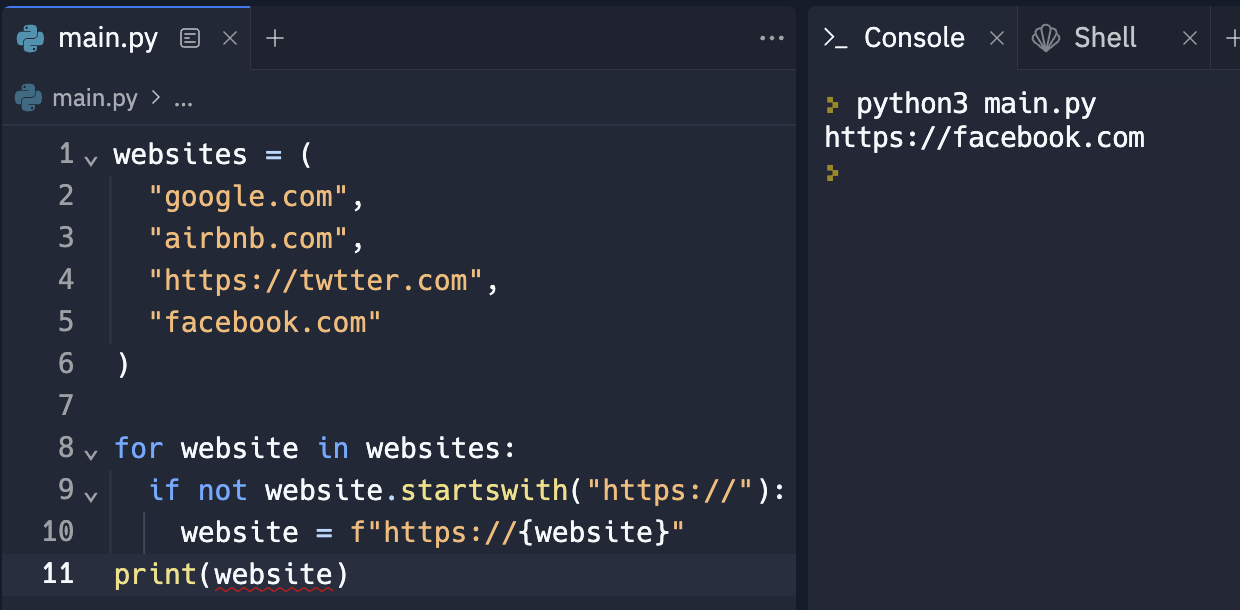Click main.py in the breadcrumb path
The image size is (1240, 610).
point(94,98)
